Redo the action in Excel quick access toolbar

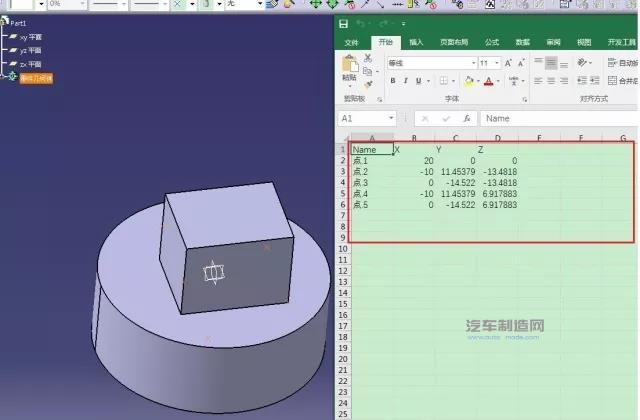pos(382,24)
